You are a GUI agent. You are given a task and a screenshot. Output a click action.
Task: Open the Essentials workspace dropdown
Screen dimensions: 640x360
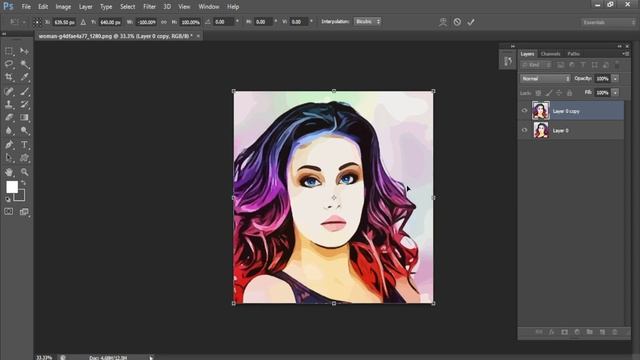tap(609, 22)
